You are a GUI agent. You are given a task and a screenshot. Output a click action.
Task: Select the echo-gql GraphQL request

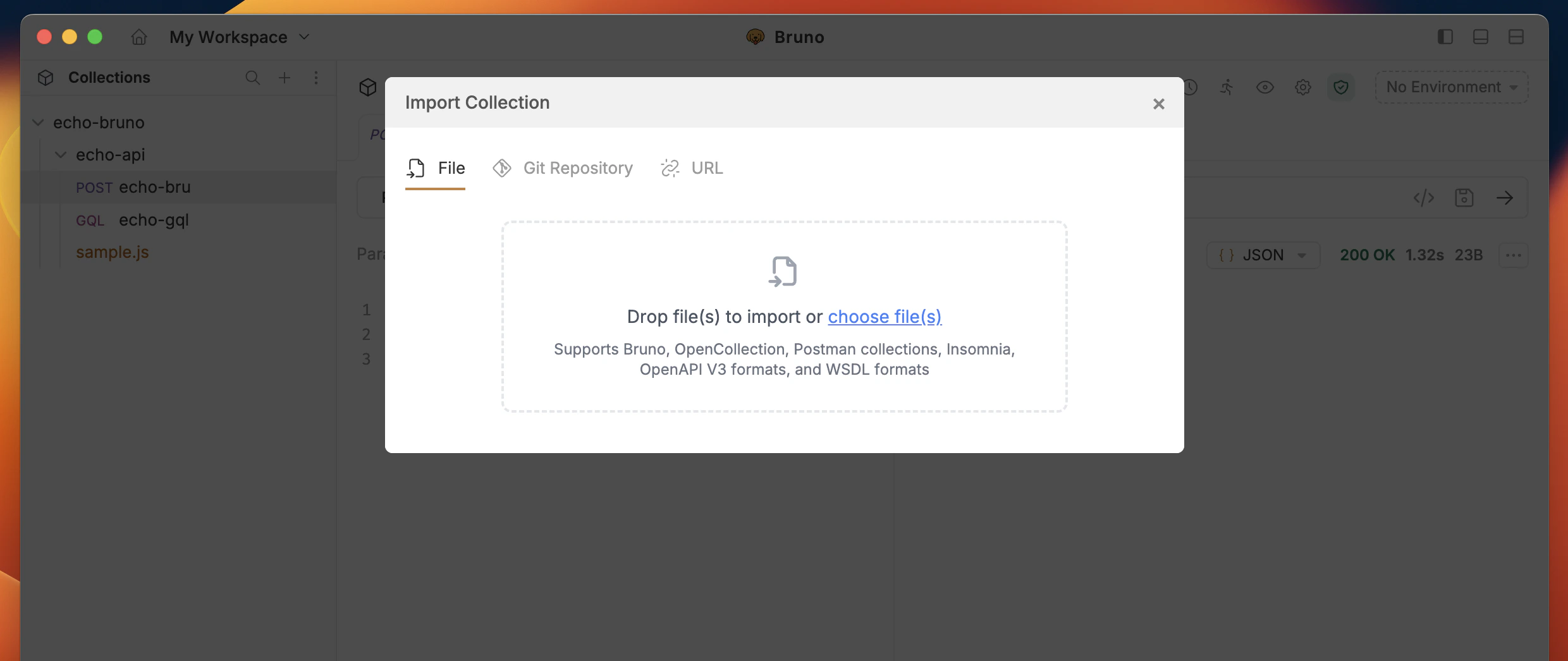[x=154, y=220]
